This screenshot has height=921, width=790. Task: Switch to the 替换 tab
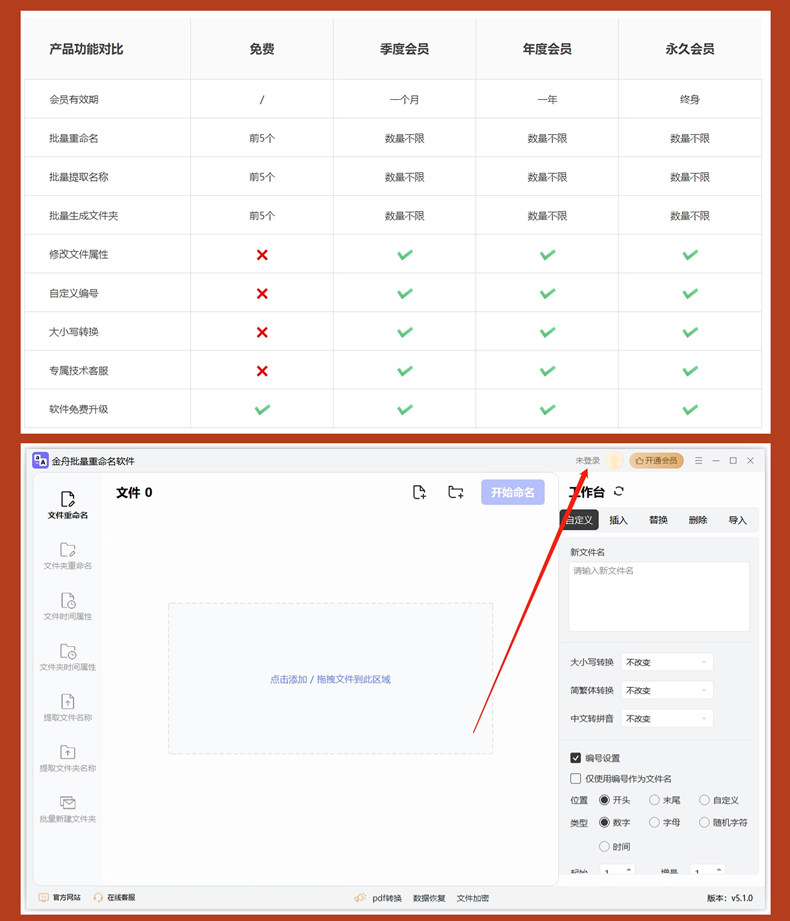coord(658,520)
